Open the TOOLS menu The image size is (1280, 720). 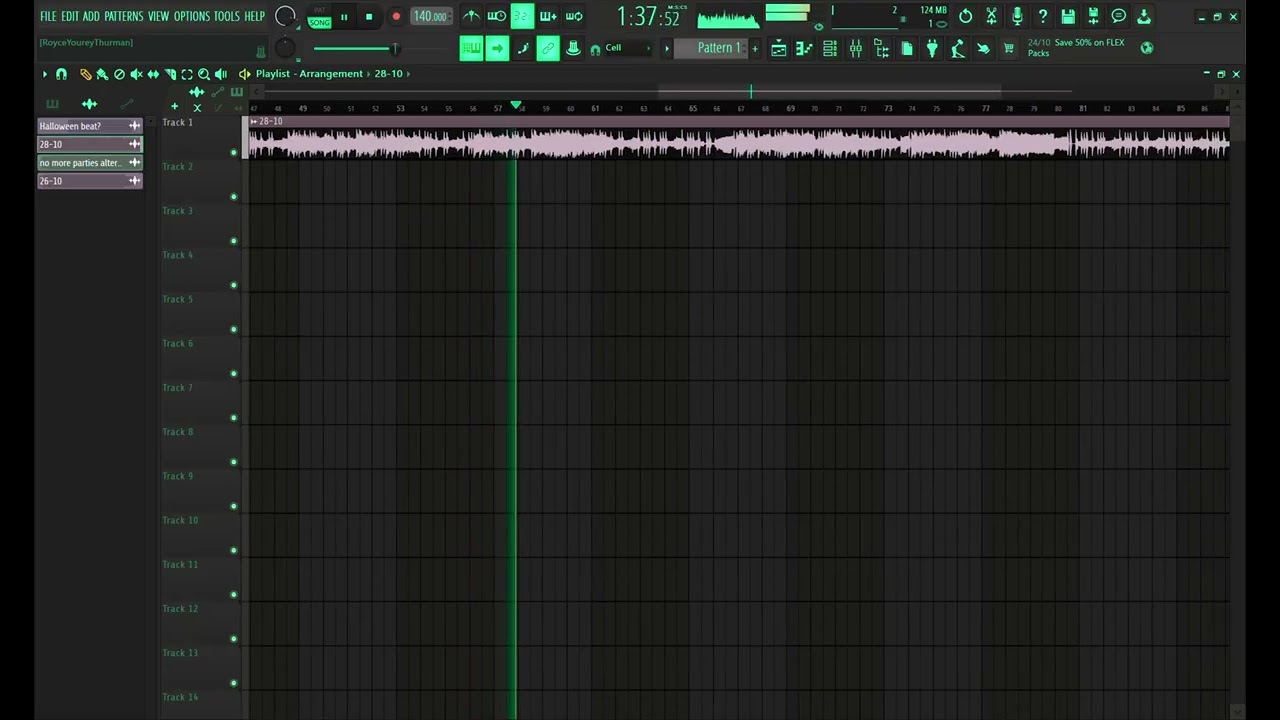point(227,16)
